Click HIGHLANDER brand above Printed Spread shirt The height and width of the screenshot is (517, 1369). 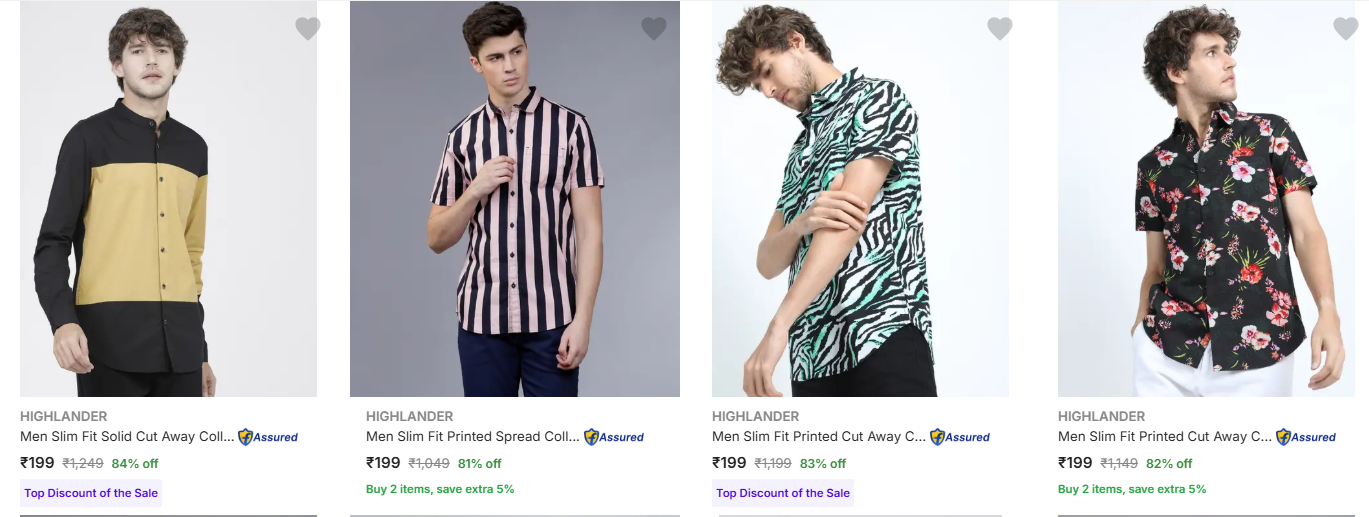pos(409,416)
